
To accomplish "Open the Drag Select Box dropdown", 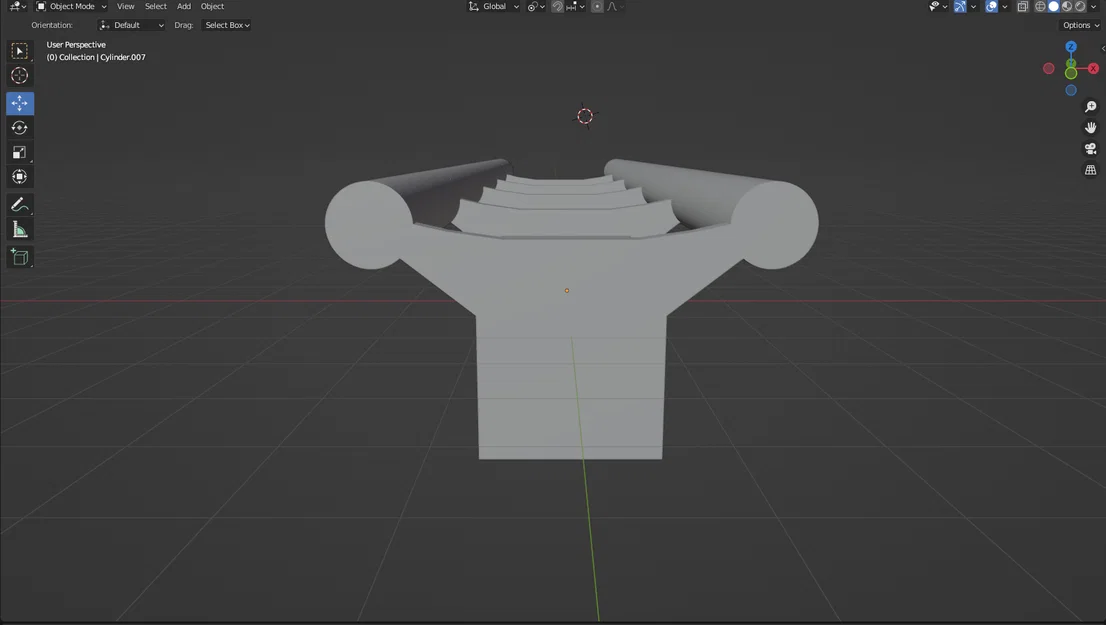I will coord(226,25).
